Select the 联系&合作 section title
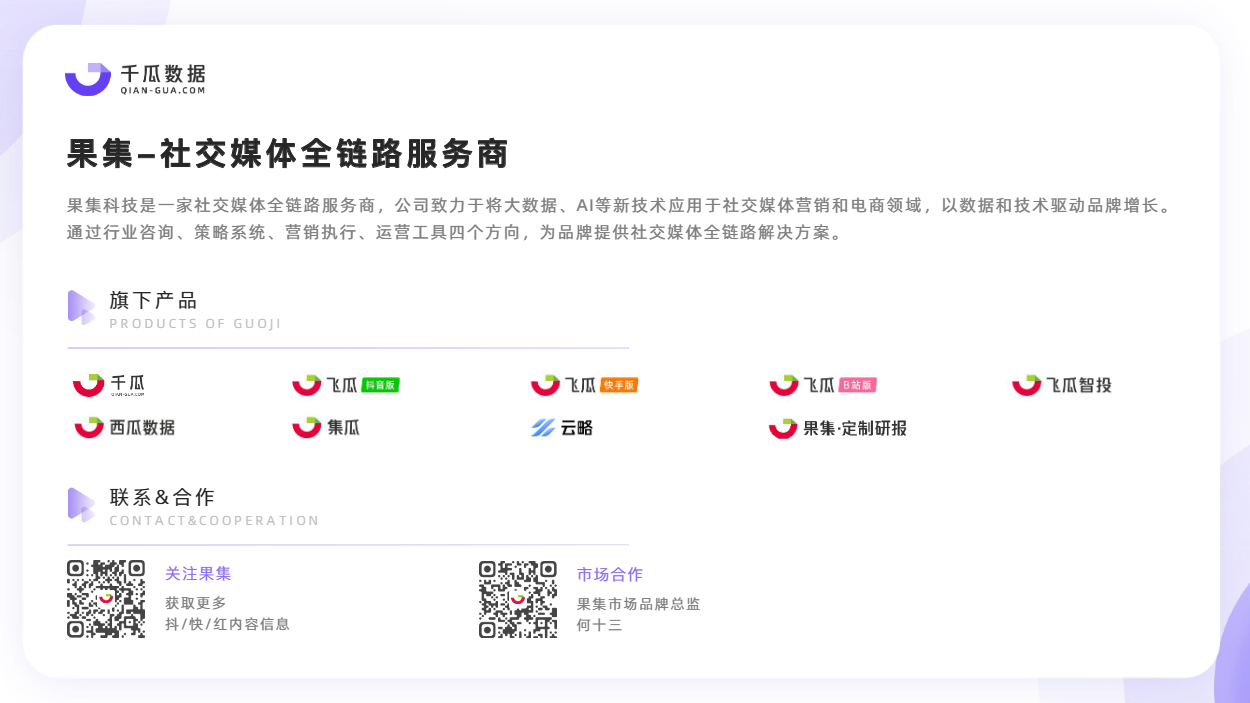1250x703 pixels. (x=162, y=497)
